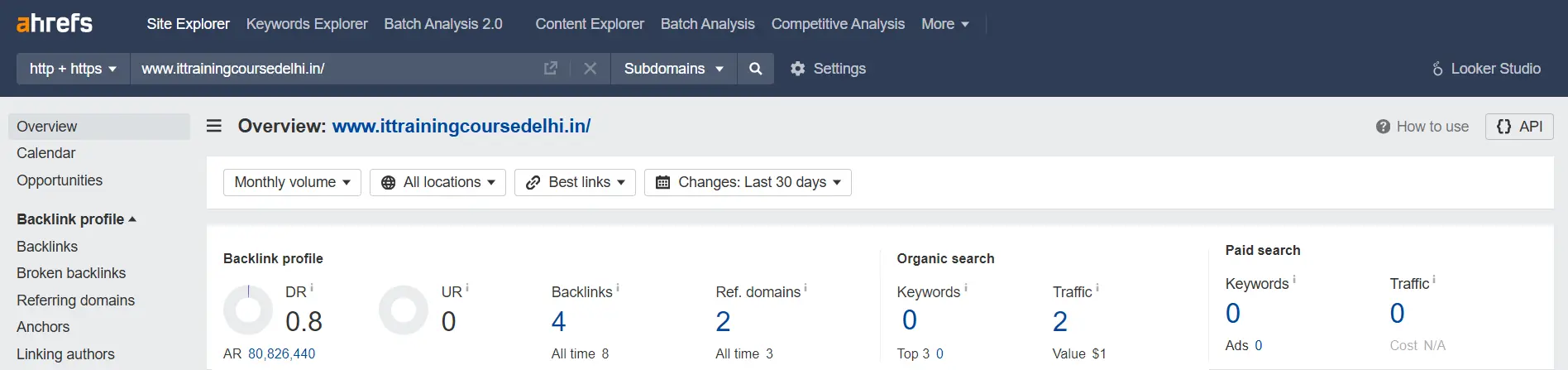Click Backlinks 'All time 8' text
The image size is (1568, 370).
pos(580,353)
